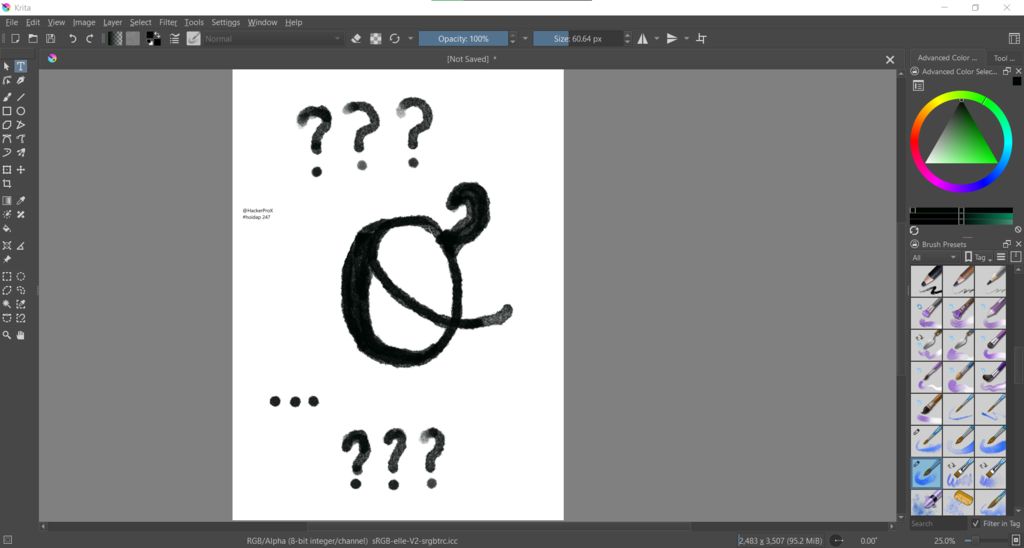This screenshot has width=1024, height=548.
Task: Toggle the Filter in Tag checkbox
Action: 976,523
